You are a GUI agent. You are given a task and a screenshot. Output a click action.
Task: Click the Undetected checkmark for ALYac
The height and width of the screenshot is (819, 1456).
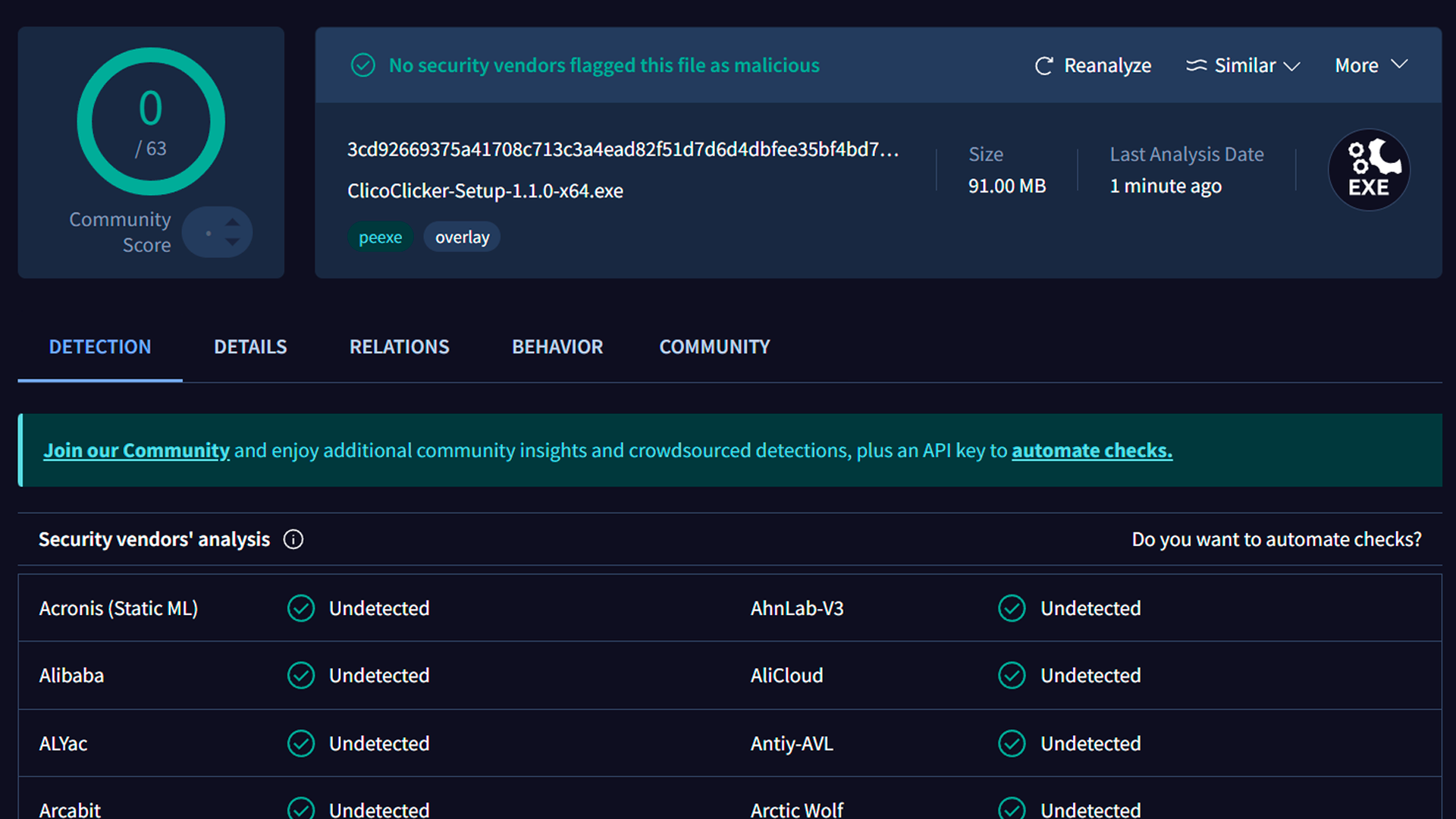click(300, 743)
